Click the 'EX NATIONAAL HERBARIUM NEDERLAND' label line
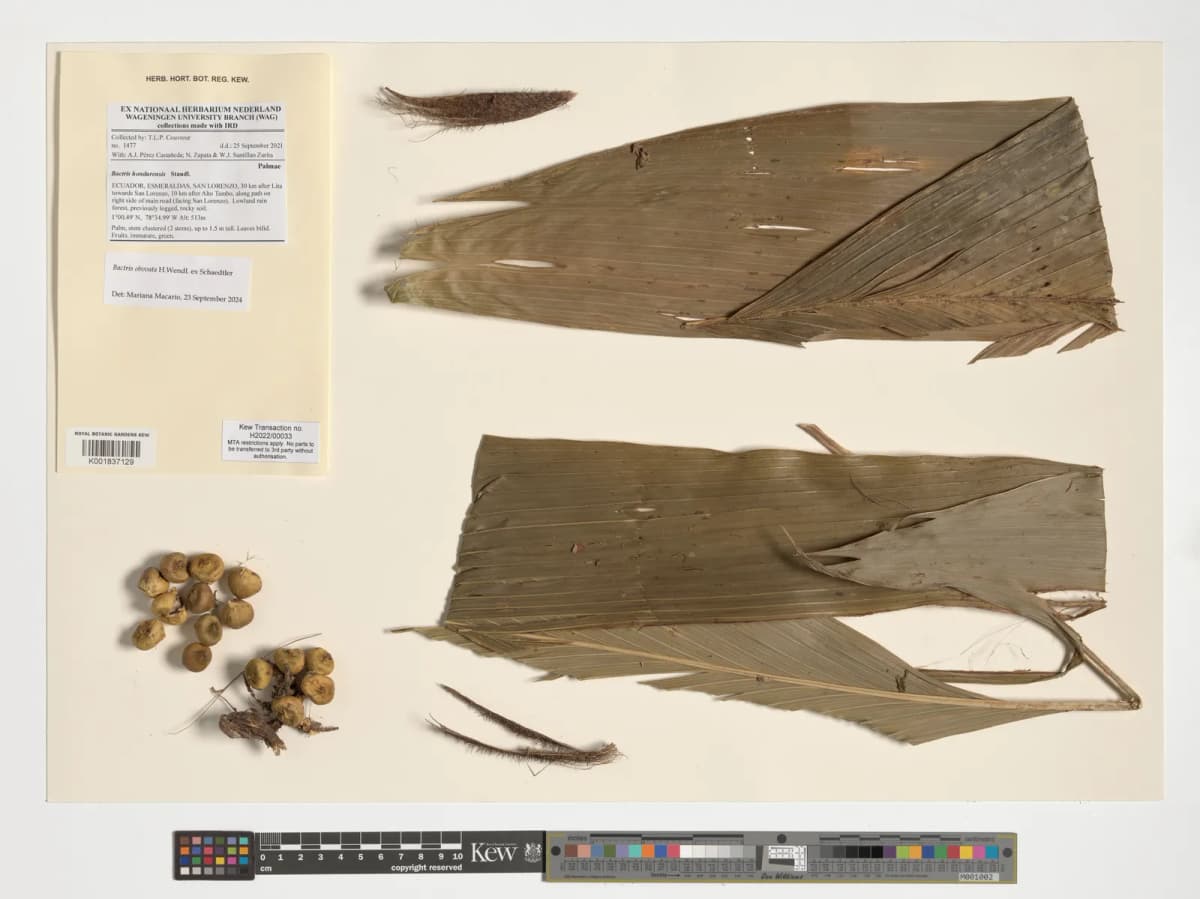Screen dimensions: 1200x899 coord(200,108)
